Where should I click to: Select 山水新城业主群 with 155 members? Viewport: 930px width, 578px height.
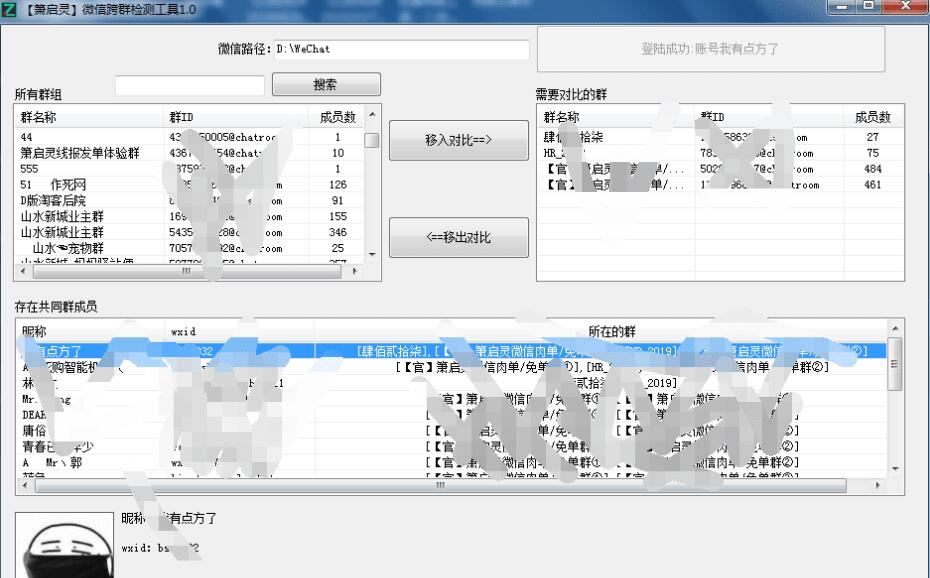(189, 216)
